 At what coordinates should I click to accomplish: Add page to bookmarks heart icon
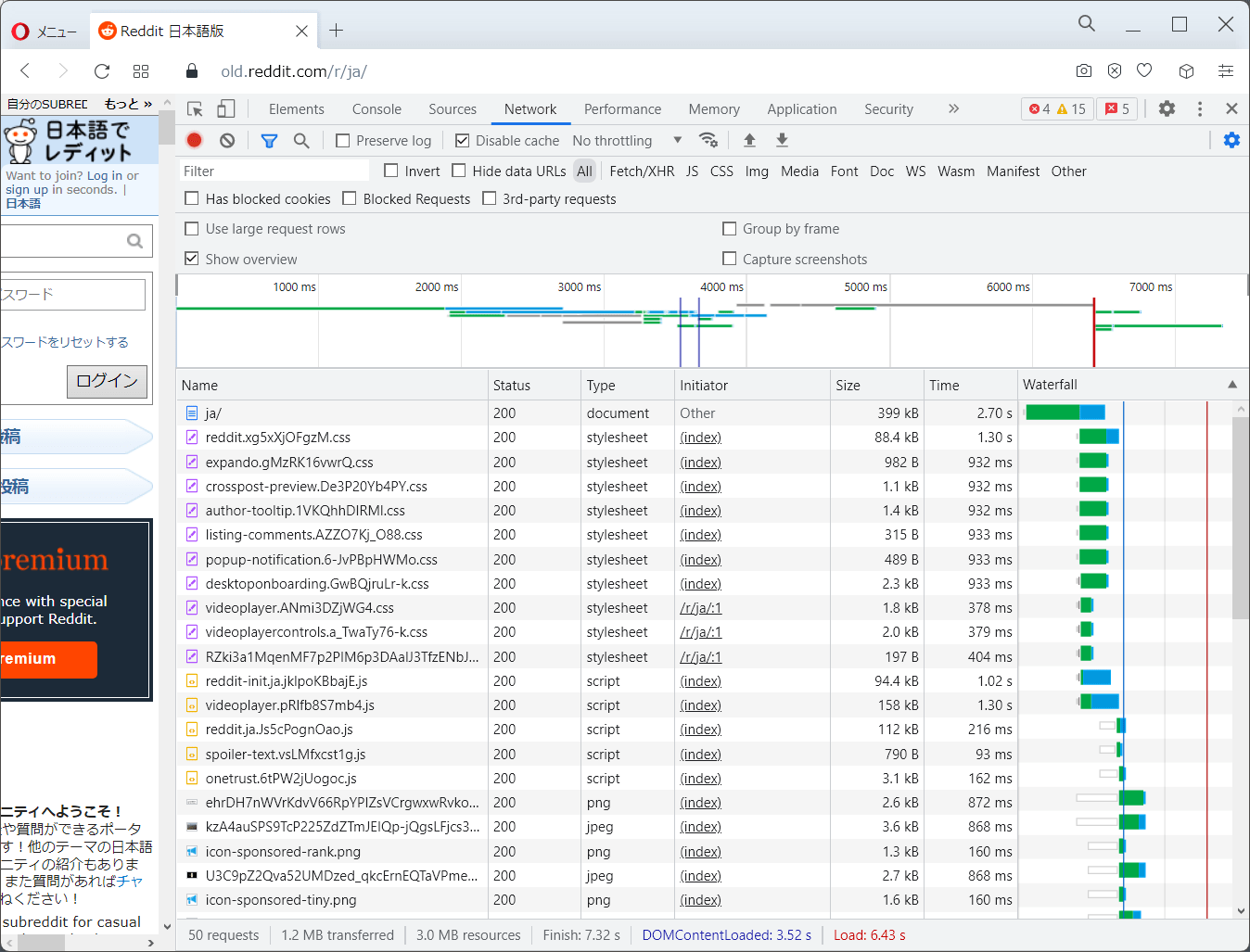[x=1144, y=70]
